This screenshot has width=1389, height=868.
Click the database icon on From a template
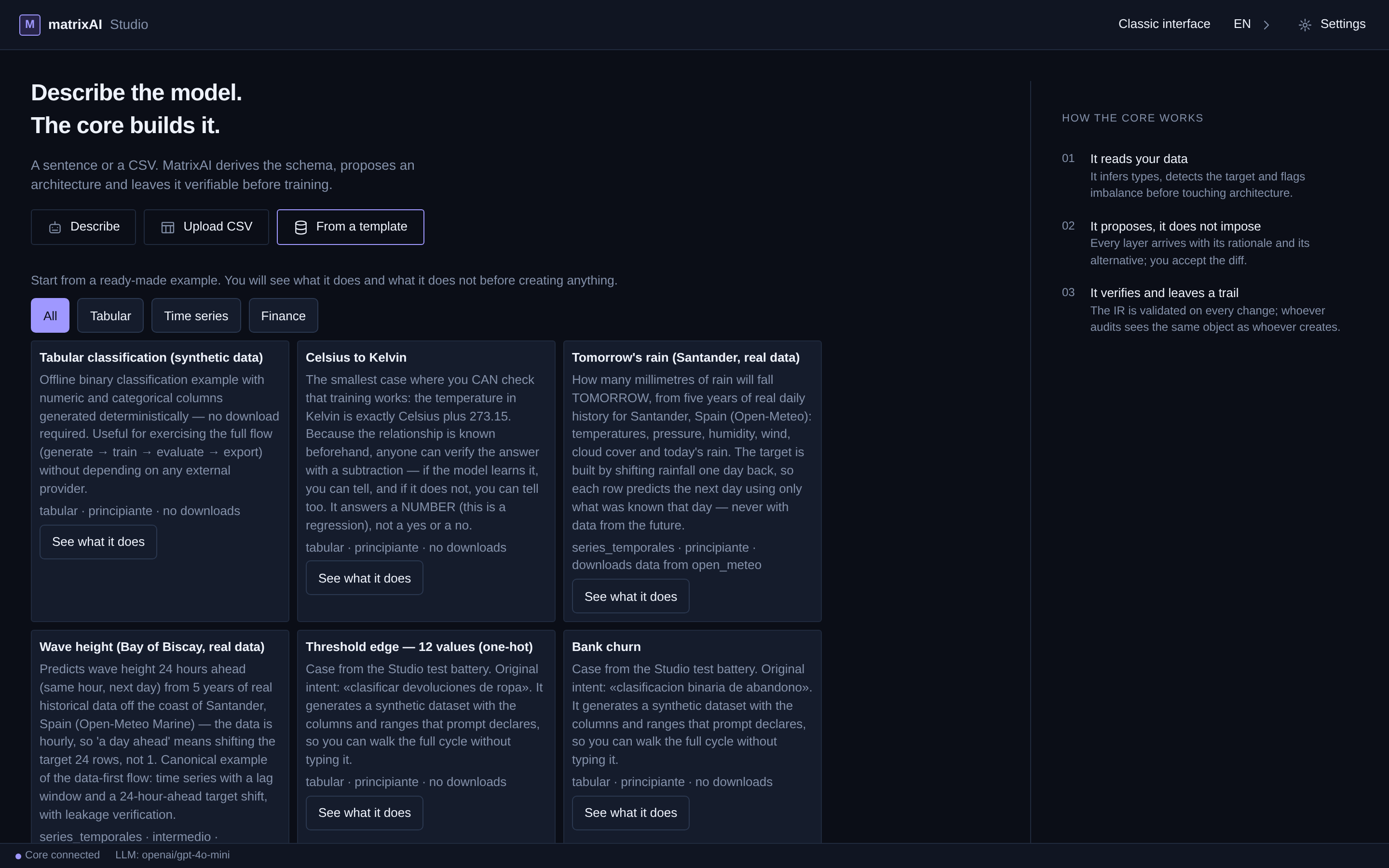(x=301, y=227)
